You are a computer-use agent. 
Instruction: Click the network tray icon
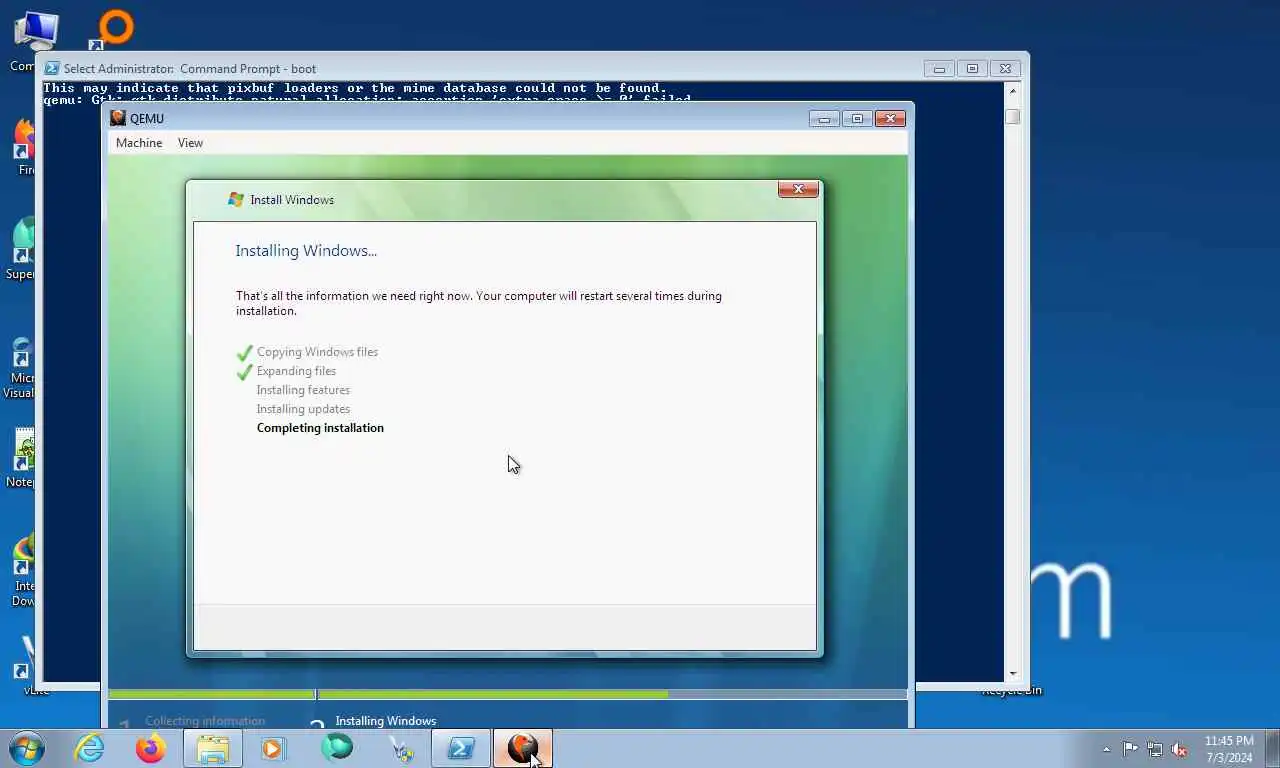1155,749
